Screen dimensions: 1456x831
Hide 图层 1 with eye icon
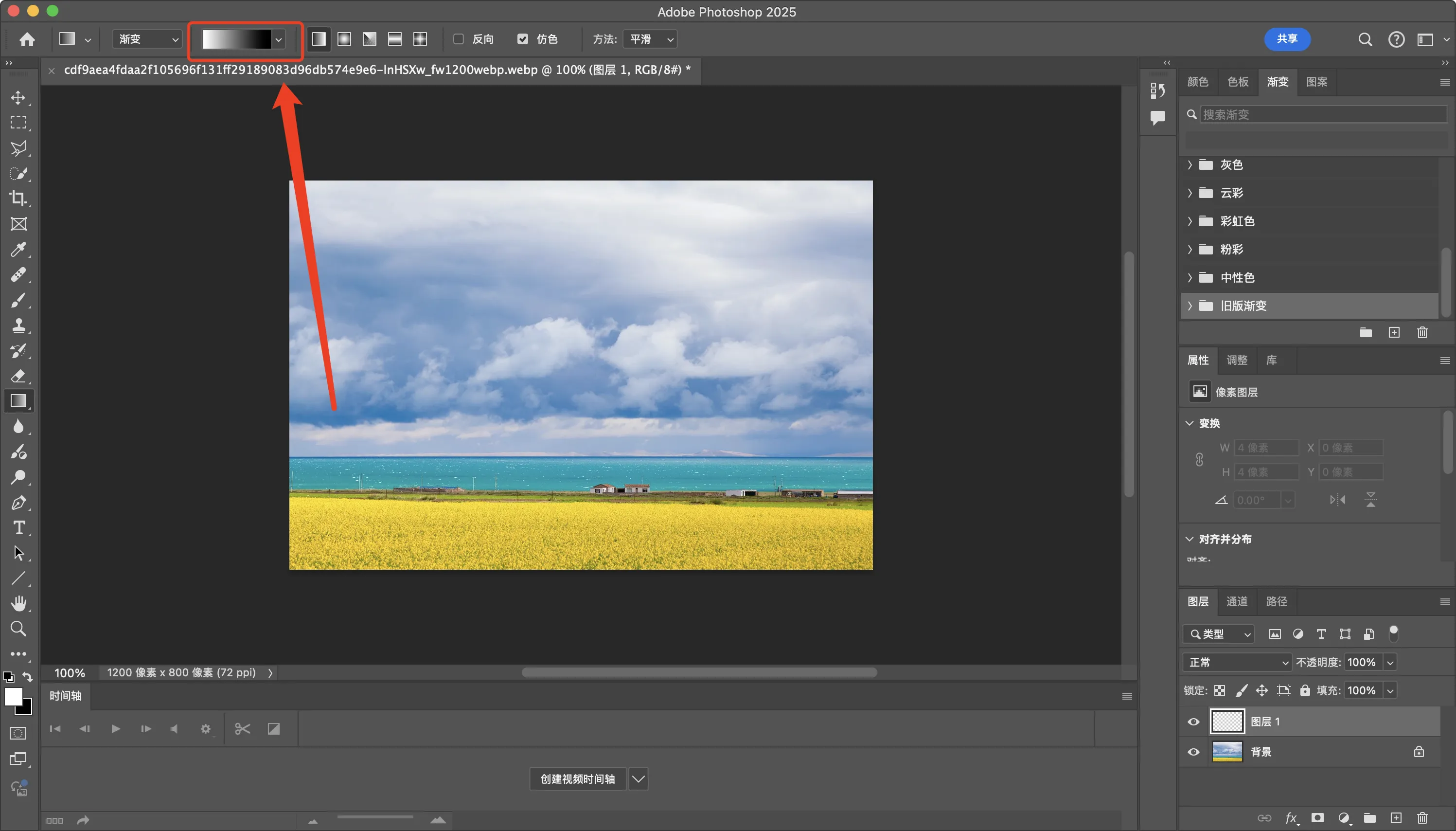1193,722
